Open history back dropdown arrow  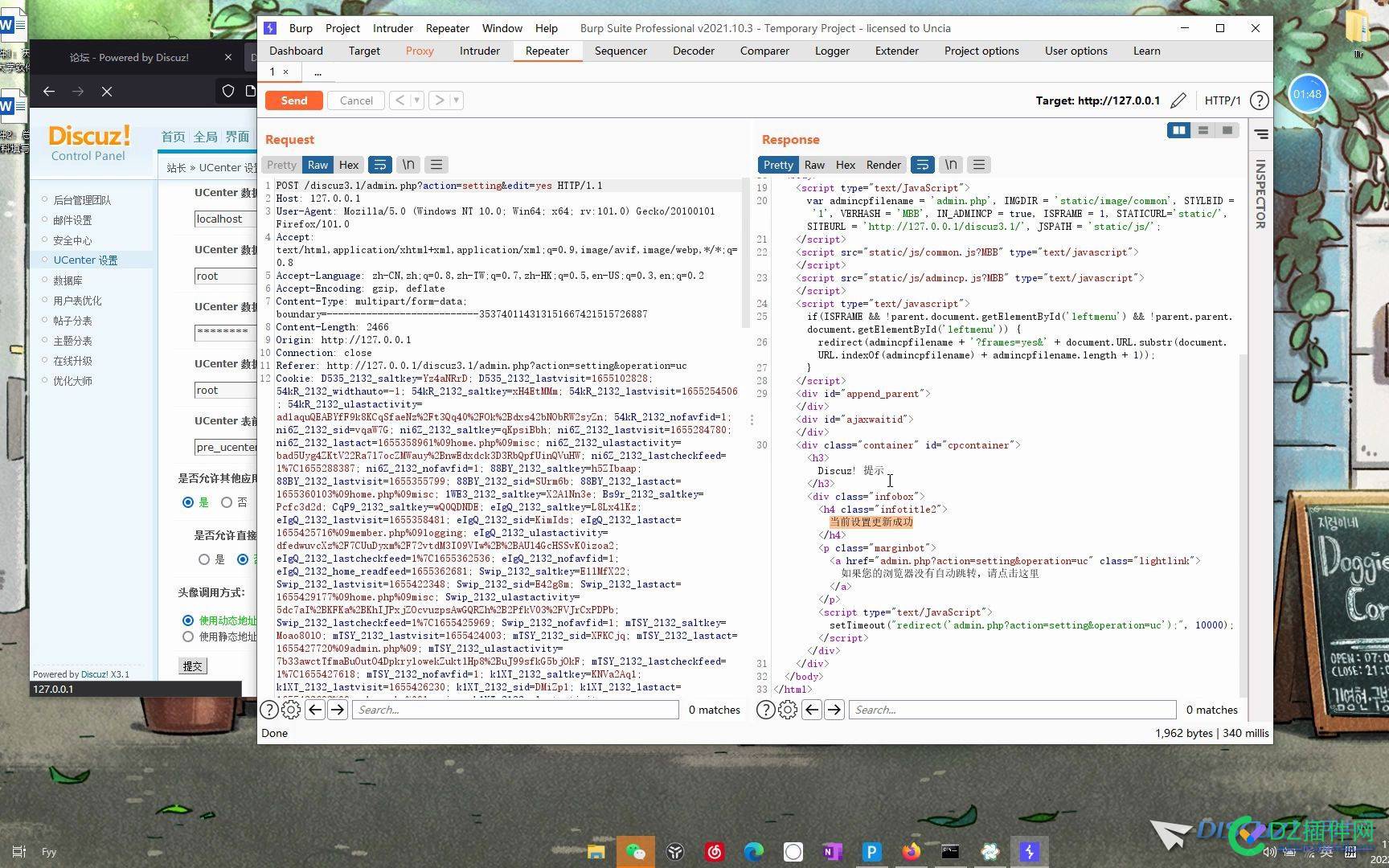[x=417, y=100]
